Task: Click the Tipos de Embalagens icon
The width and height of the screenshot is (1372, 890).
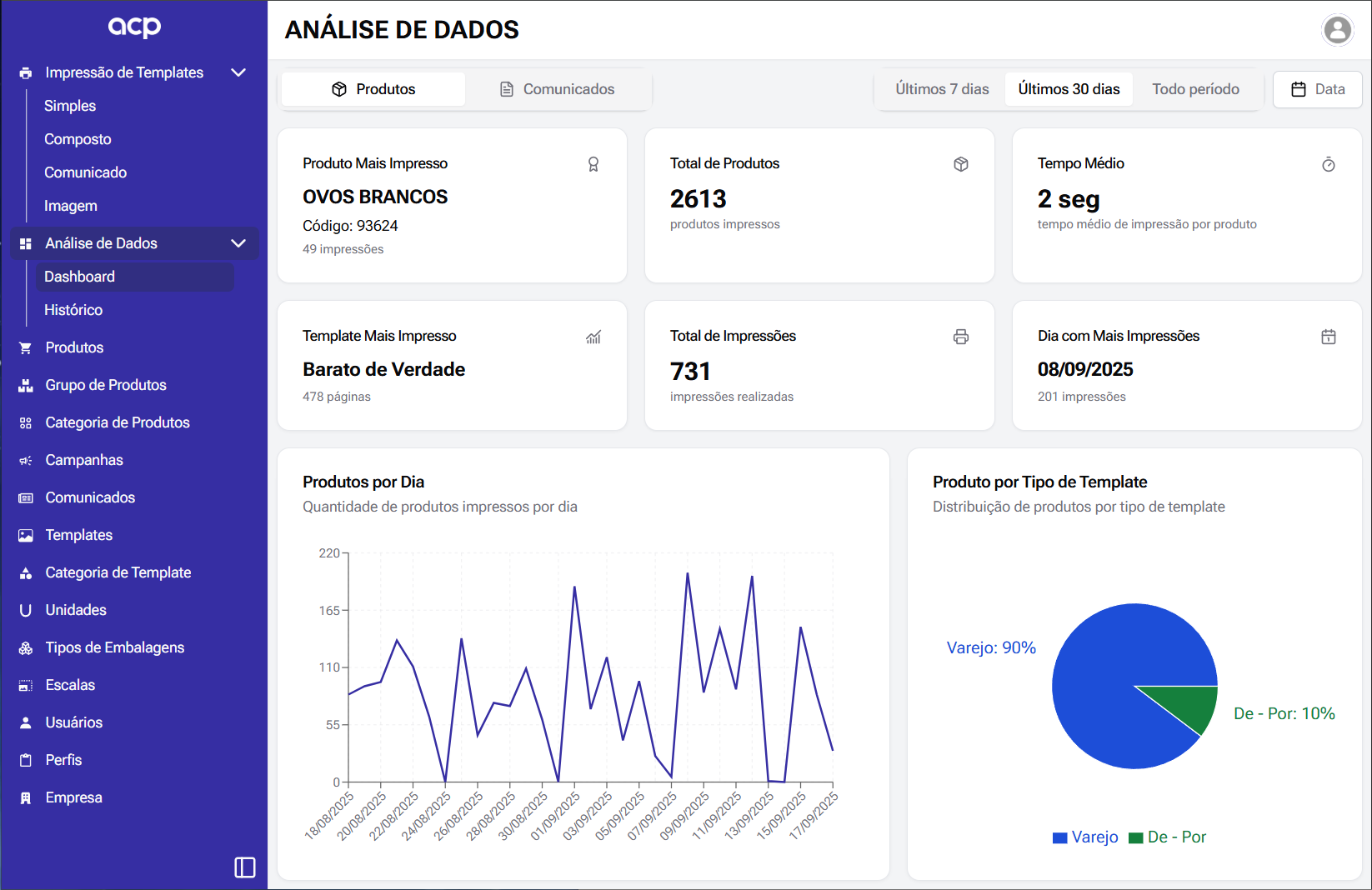Action: (x=24, y=647)
